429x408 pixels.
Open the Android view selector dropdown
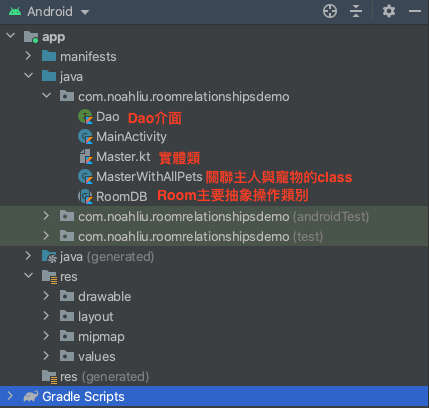click(x=49, y=12)
